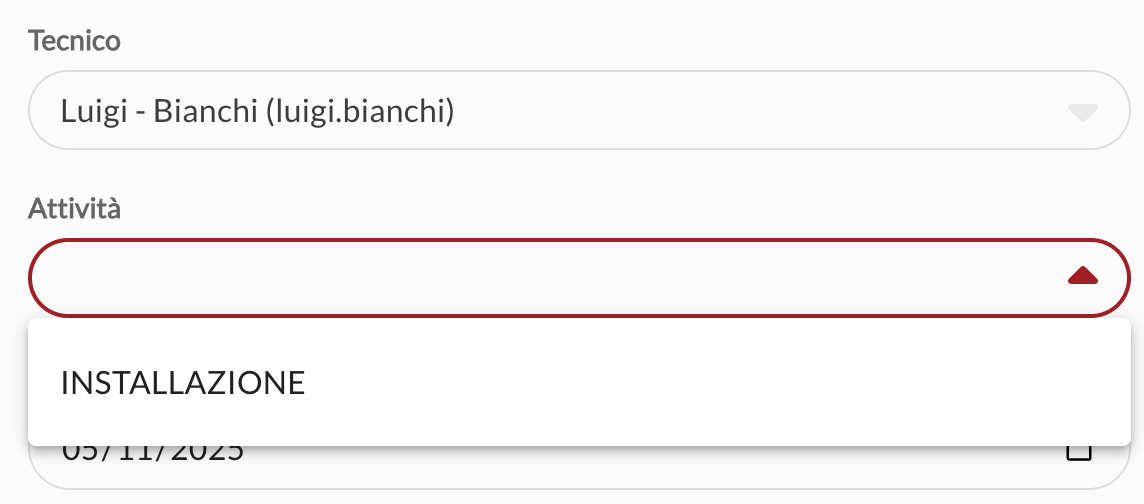Screen dimensions: 1144x504
Task: Click the Tecnico combo box field
Action: pyautogui.click(x=578, y=111)
